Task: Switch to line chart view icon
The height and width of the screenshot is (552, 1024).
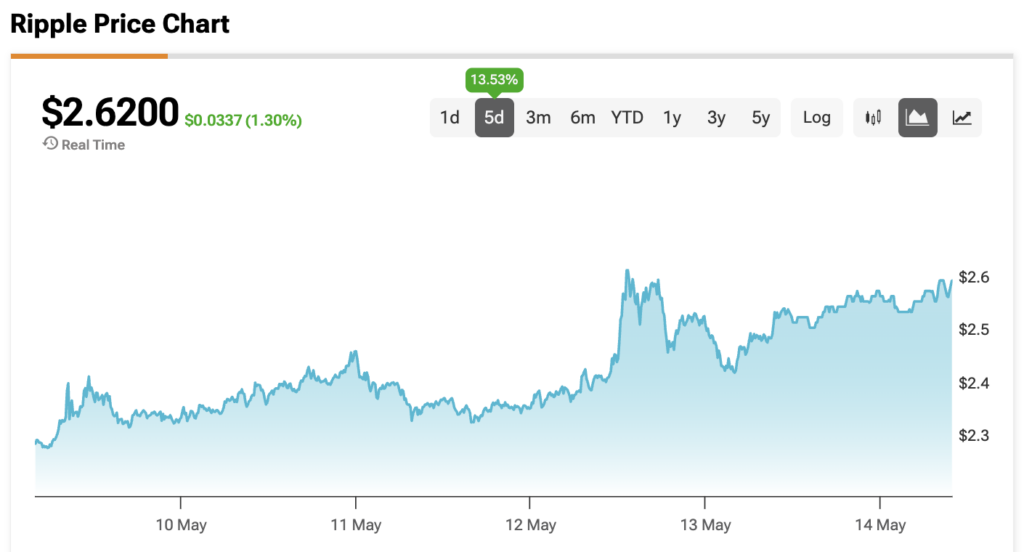Action: 961,118
